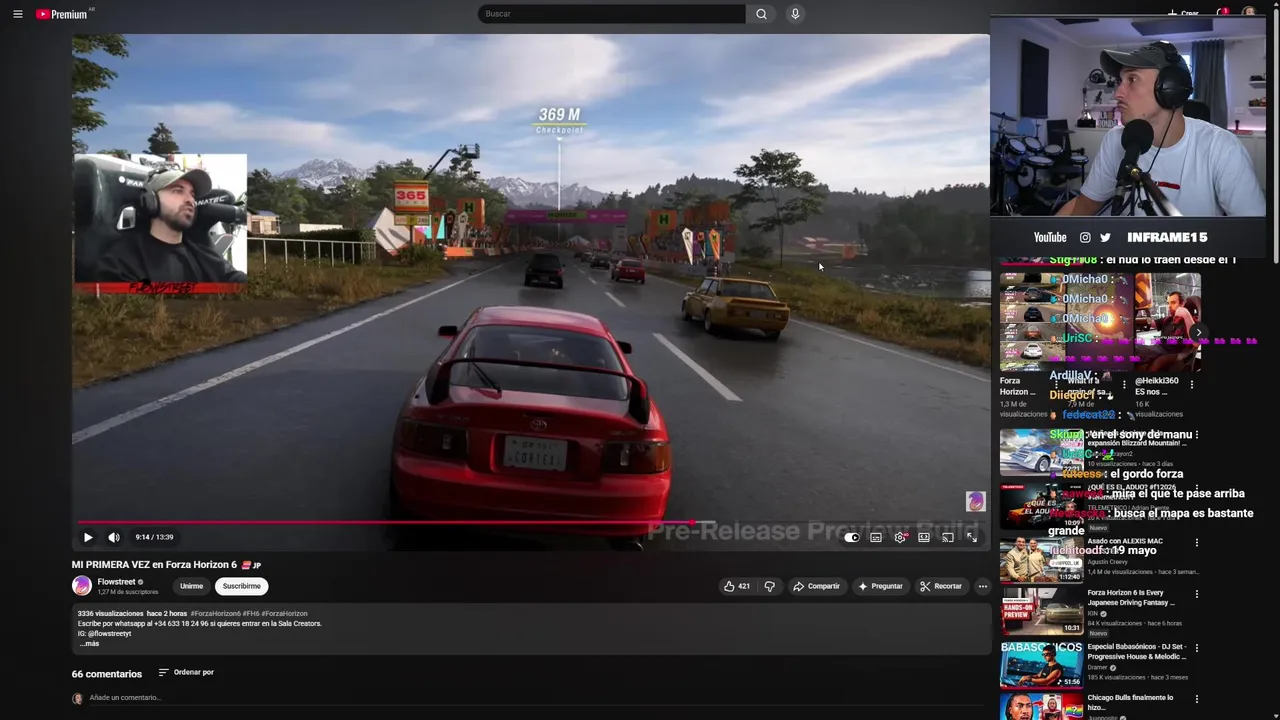The height and width of the screenshot is (720, 1280).
Task: Mute the video volume
Action: (114, 537)
